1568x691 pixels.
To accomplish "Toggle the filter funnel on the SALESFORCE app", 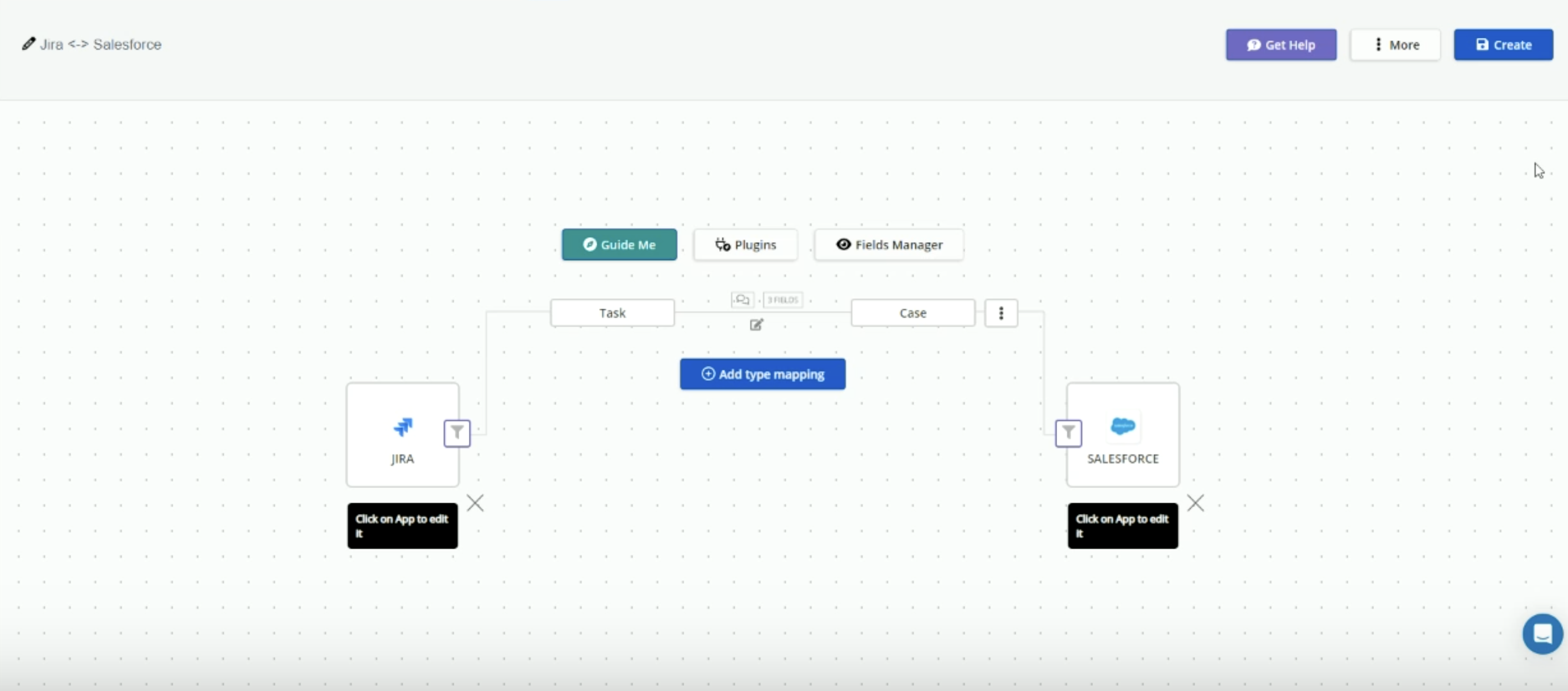I will (1069, 433).
